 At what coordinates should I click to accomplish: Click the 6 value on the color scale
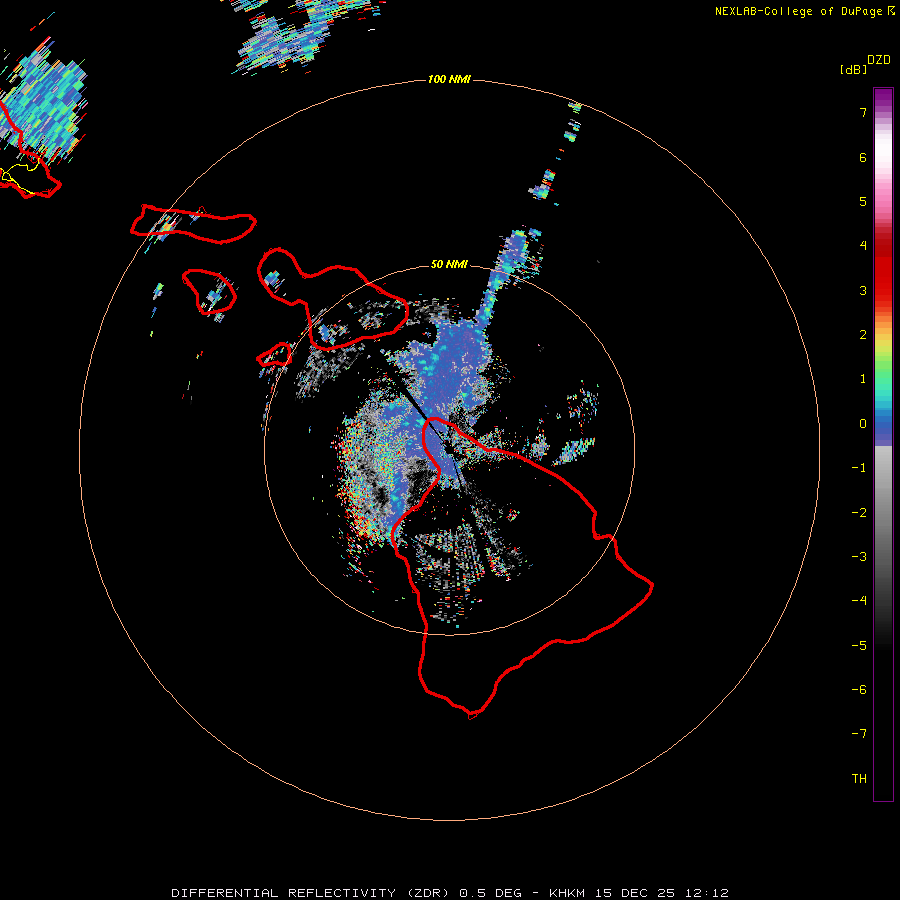click(x=863, y=157)
